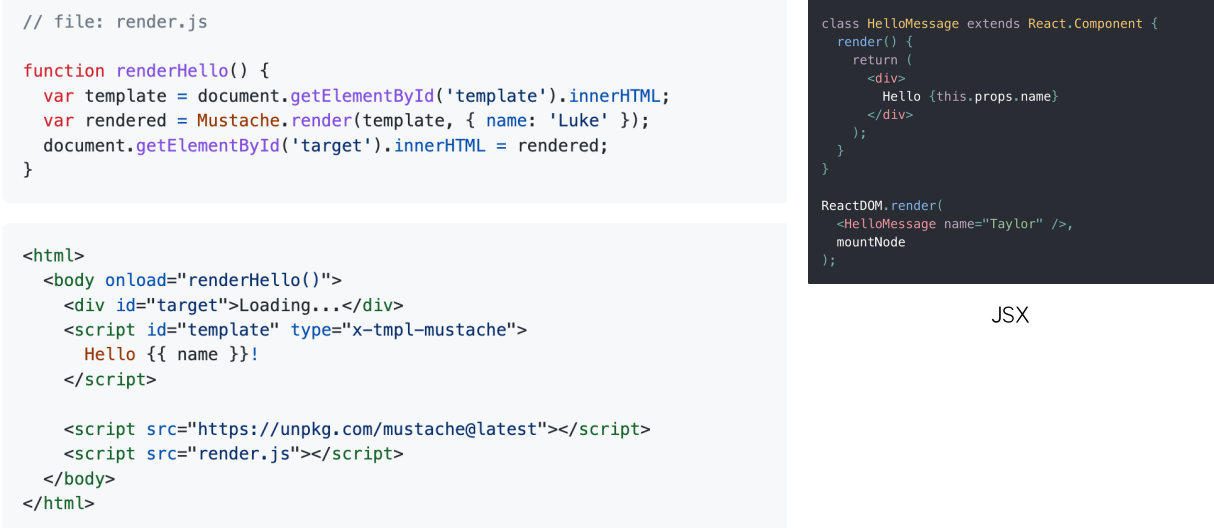The image size is (1214, 528).
Task: Click the opening '<div>' tag in JSX code
Action: (x=886, y=78)
